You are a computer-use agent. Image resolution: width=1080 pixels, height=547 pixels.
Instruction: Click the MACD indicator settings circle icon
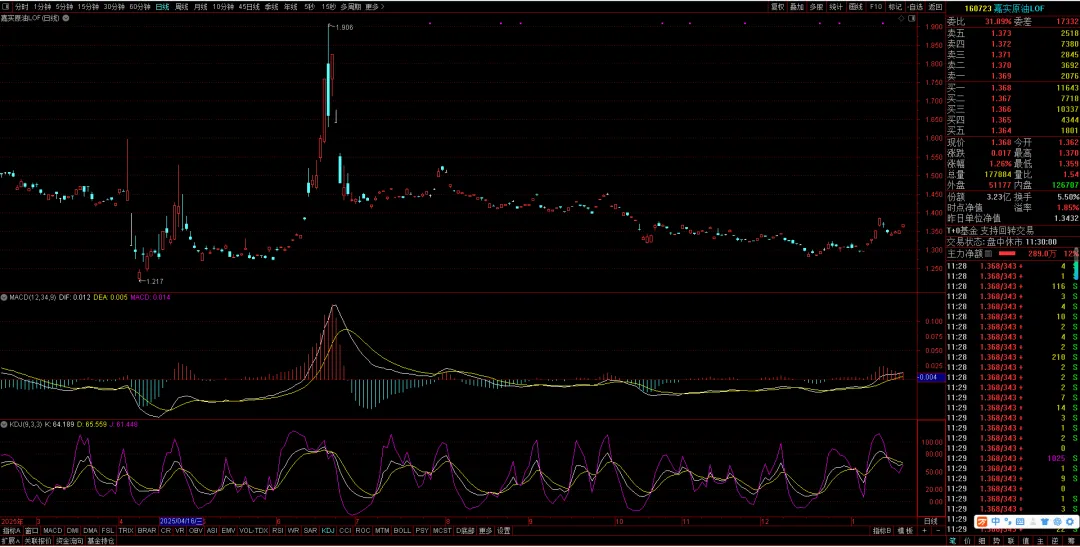(4, 297)
